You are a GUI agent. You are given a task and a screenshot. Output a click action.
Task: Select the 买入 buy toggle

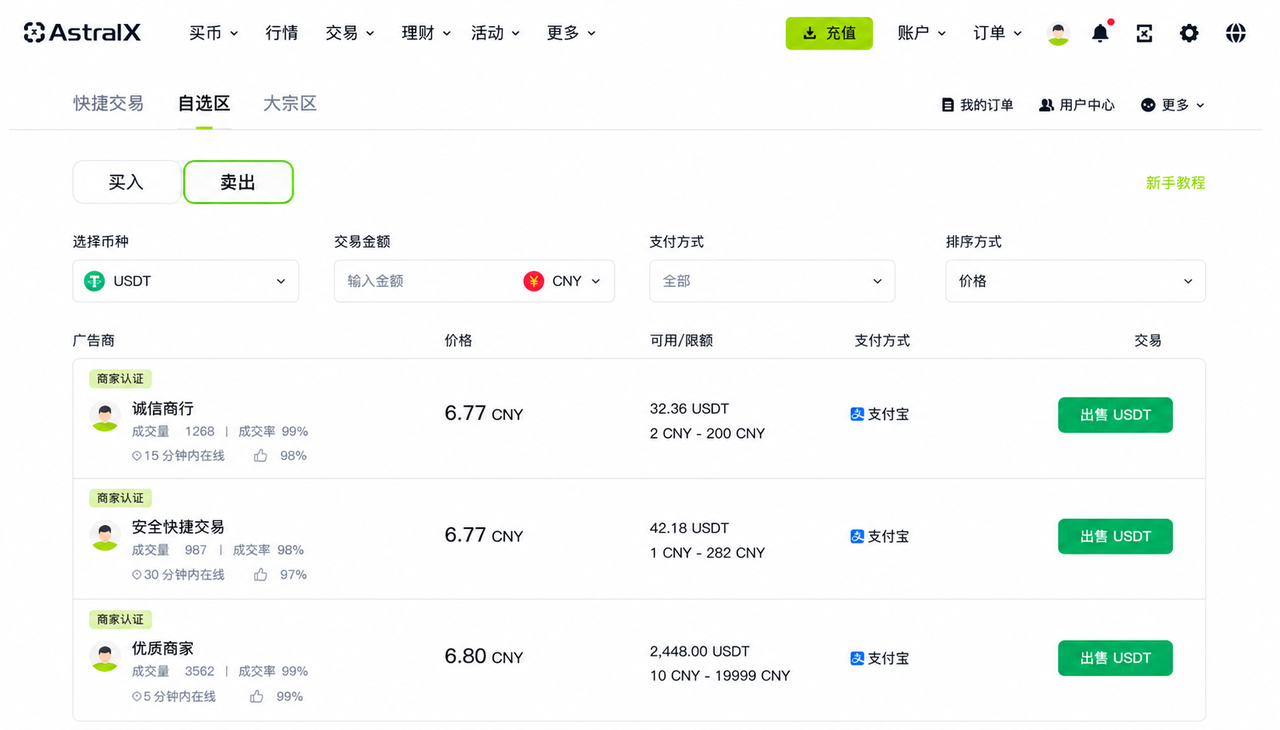(127, 182)
